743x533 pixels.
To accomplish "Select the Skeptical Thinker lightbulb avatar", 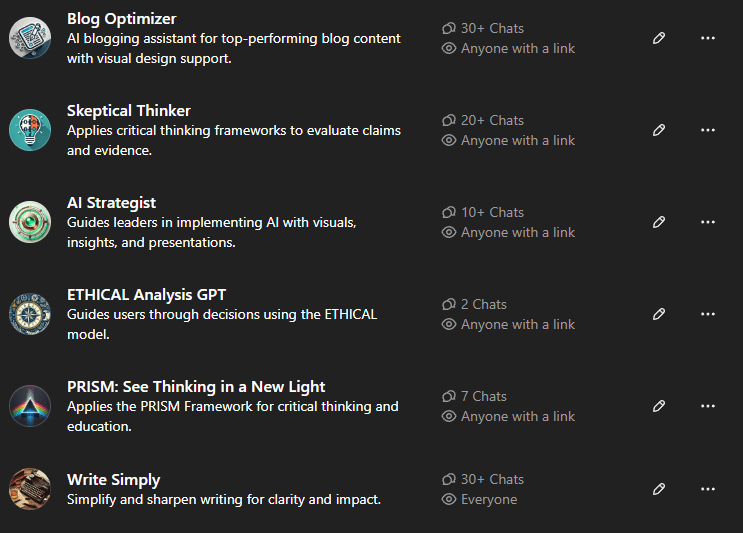I will pyautogui.click(x=30, y=130).
